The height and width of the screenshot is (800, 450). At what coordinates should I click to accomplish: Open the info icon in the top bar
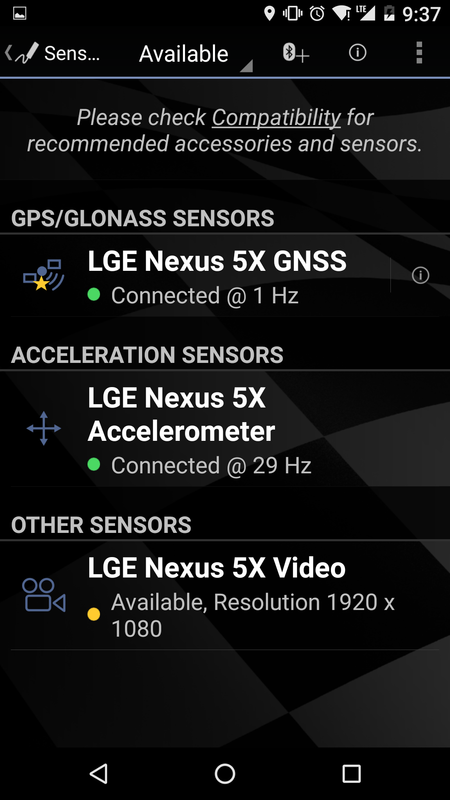(357, 52)
